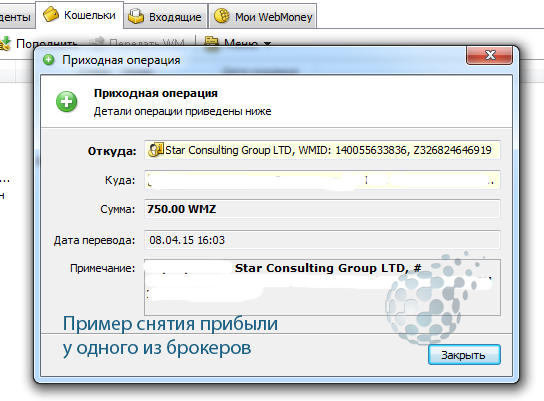Click the Откуда sender field
The width and height of the screenshot is (544, 401).
(322, 150)
